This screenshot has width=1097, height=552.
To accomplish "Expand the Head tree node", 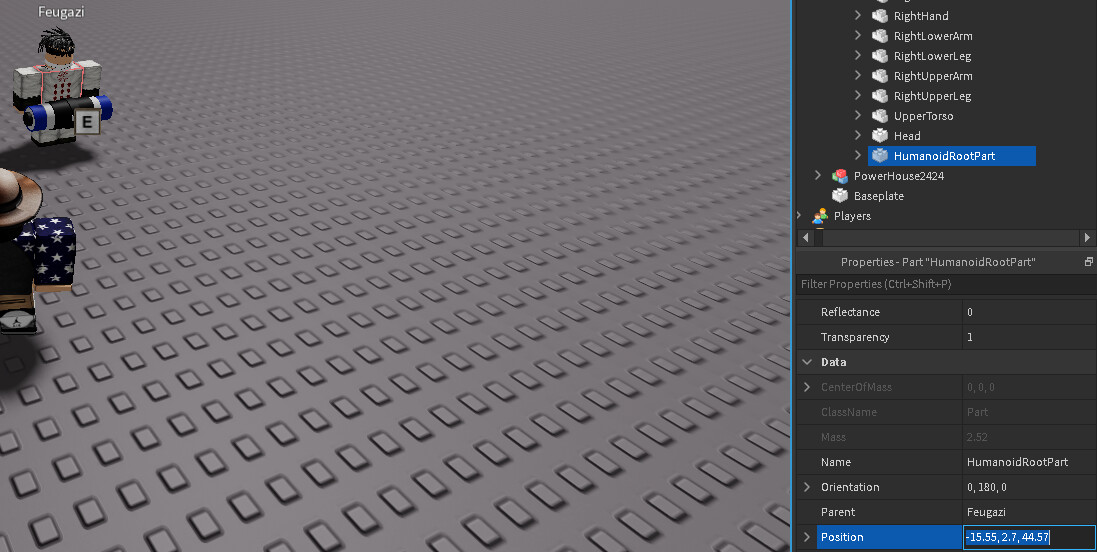I will [858, 136].
